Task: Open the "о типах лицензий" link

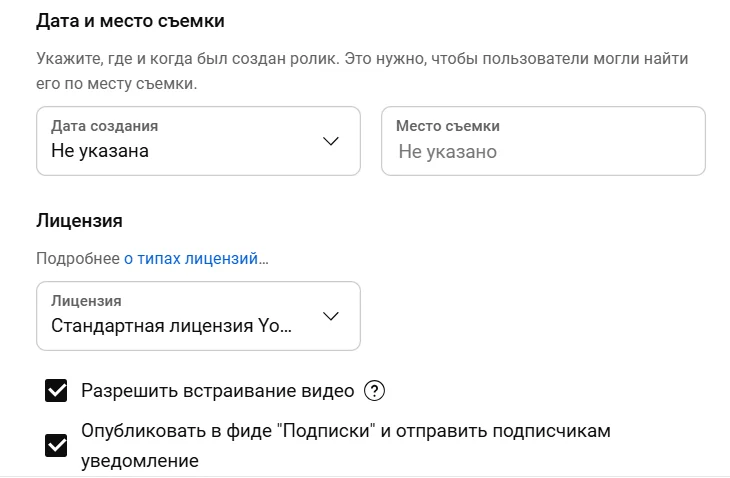Action: pos(196,258)
